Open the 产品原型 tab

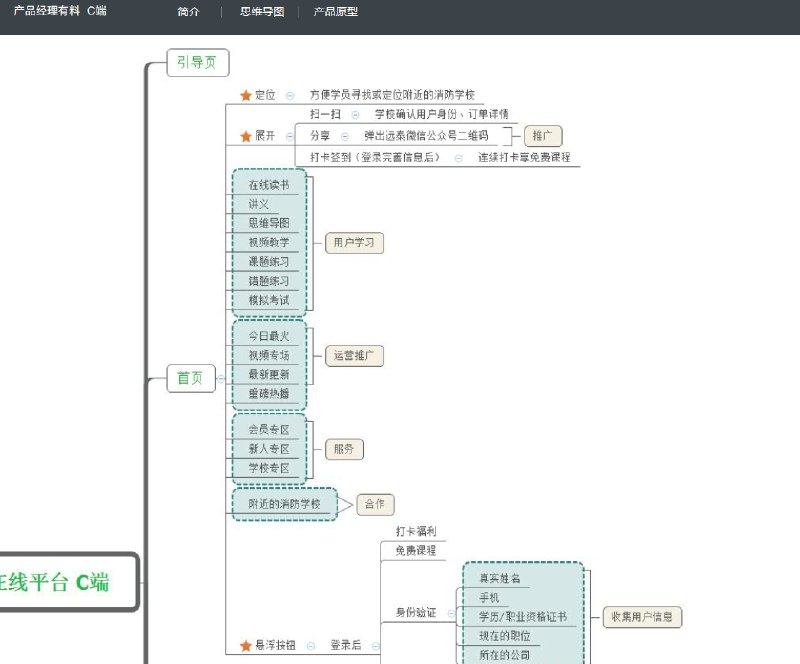[336, 11]
